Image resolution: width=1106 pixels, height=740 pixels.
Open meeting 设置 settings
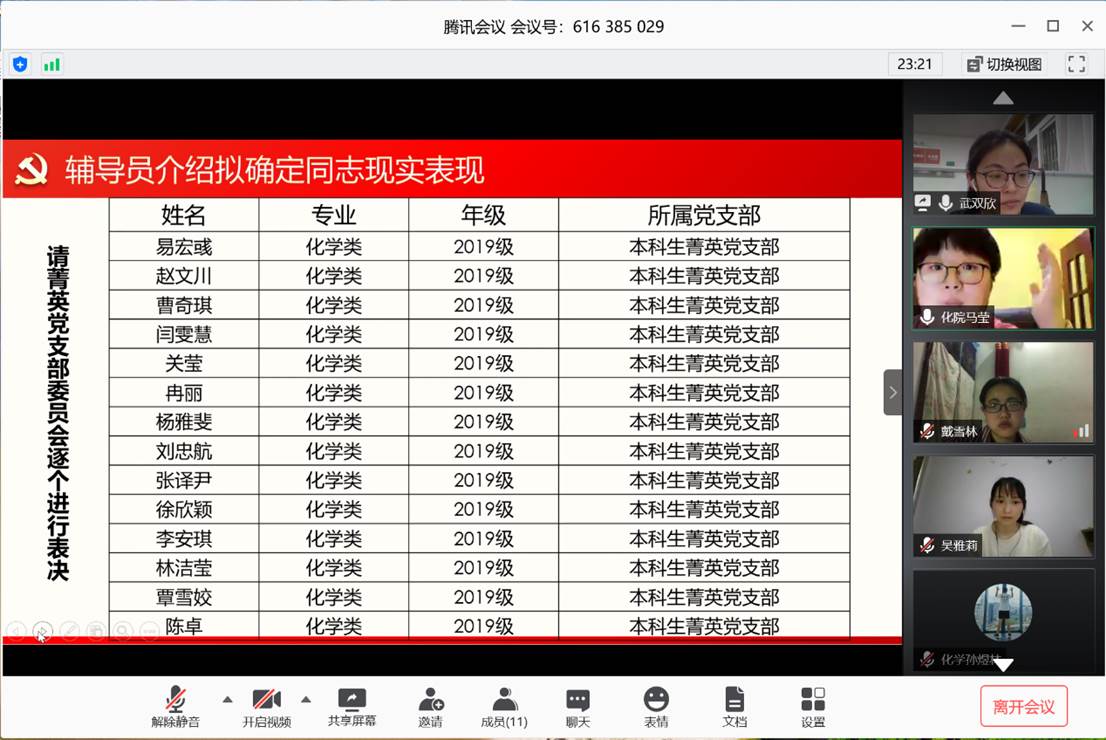pyautogui.click(x=813, y=706)
